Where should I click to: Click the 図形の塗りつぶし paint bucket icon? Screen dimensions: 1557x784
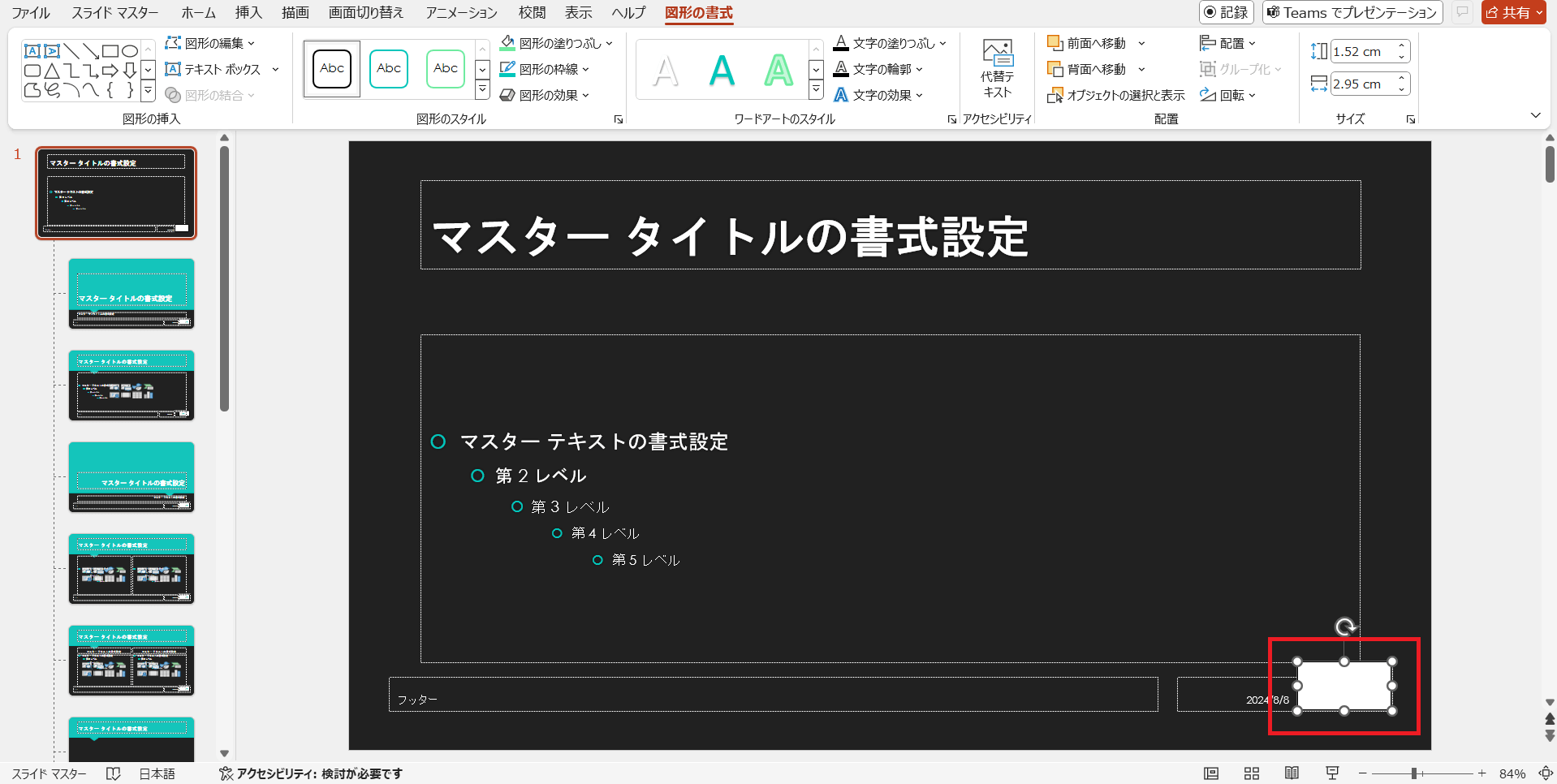pos(507,42)
